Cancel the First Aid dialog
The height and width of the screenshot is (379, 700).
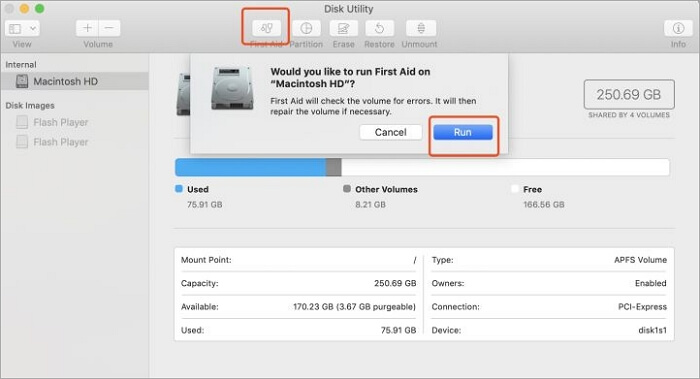coord(391,132)
